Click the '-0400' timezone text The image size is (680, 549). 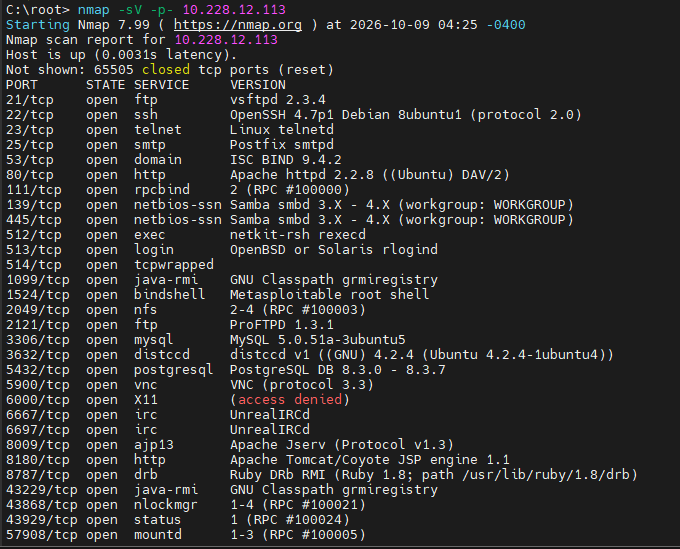(506, 25)
